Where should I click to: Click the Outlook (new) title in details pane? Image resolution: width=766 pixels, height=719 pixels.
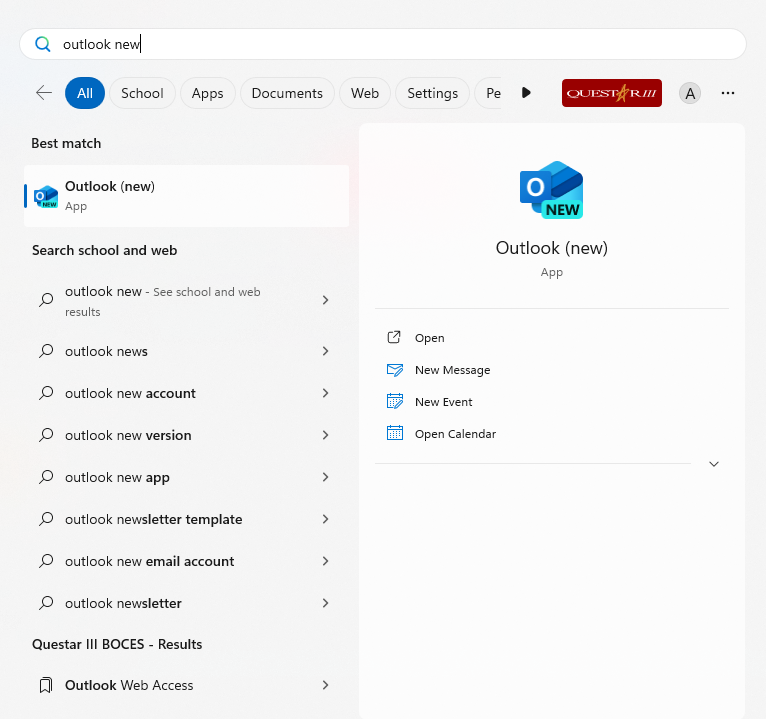[552, 248]
